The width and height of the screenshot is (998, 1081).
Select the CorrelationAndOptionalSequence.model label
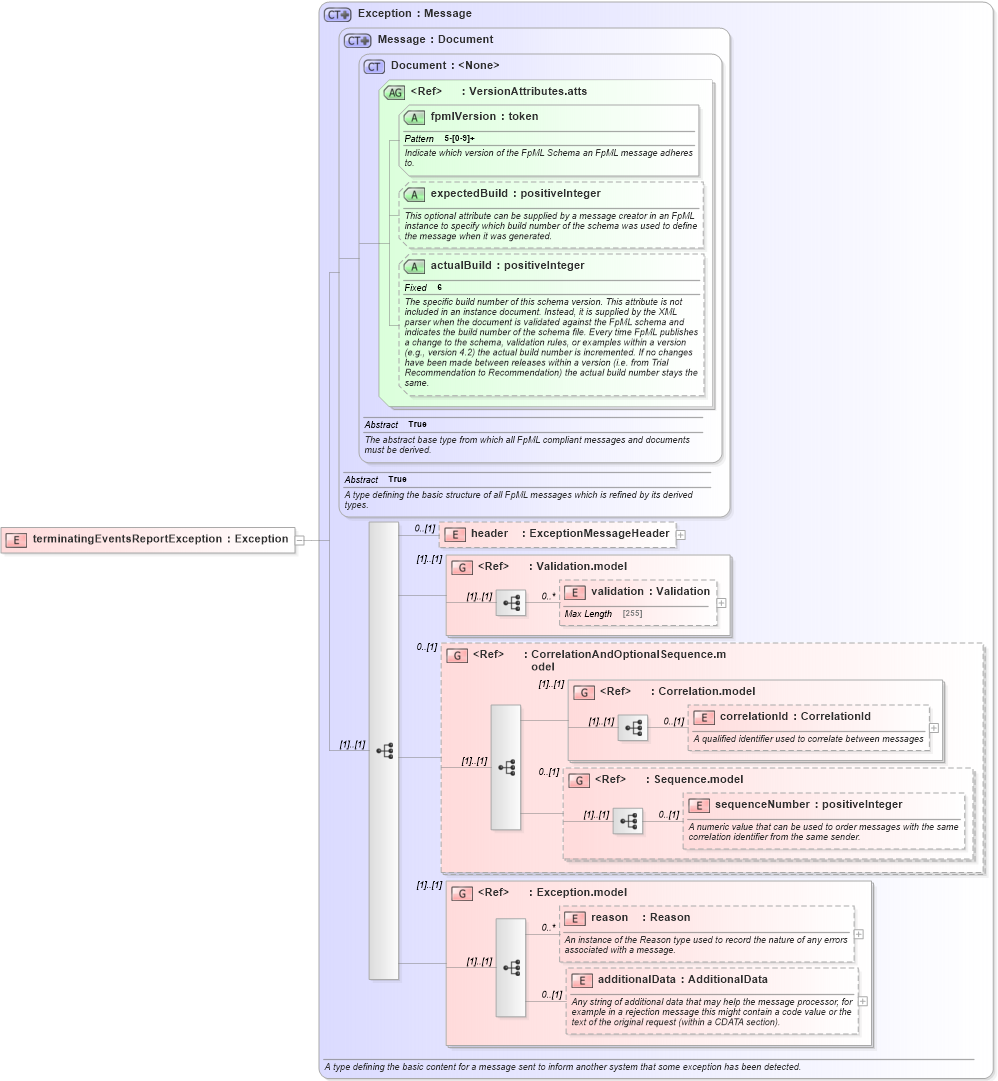coord(600,660)
